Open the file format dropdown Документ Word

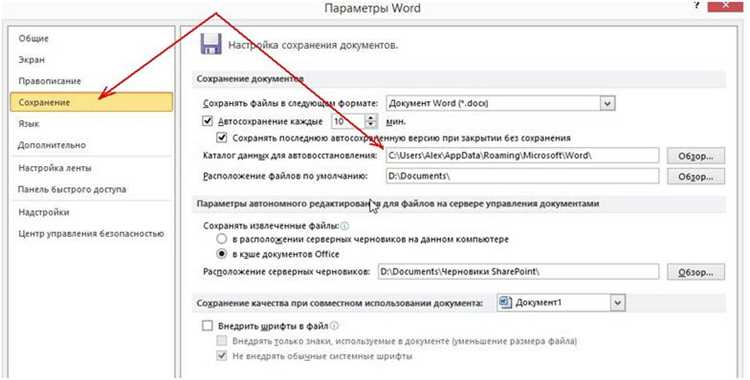coord(607,103)
